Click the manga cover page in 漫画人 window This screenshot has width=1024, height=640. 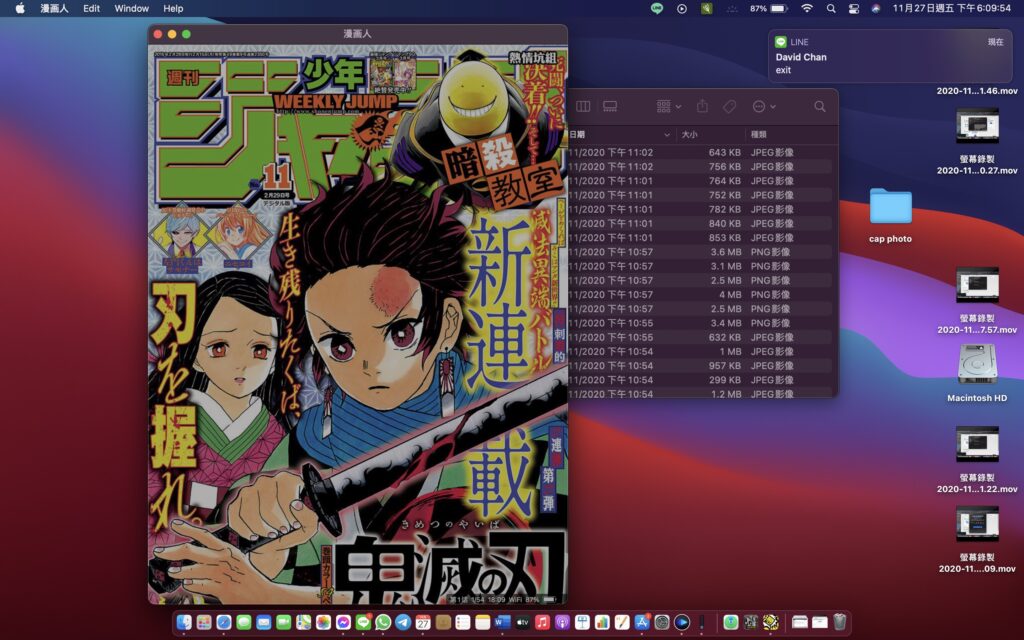point(357,323)
